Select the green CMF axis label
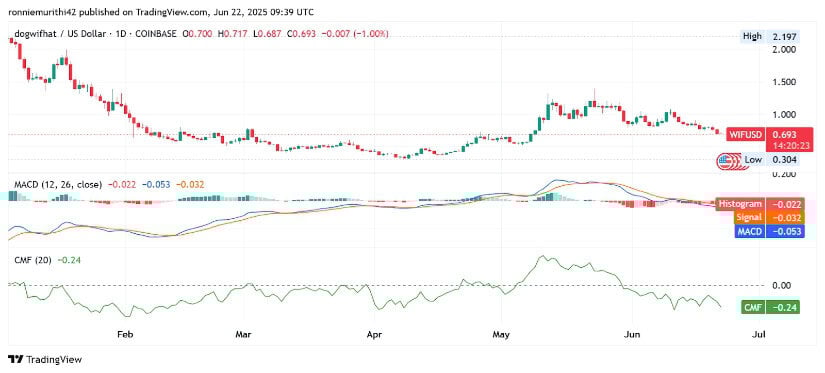825x373 pixels. coord(752,307)
